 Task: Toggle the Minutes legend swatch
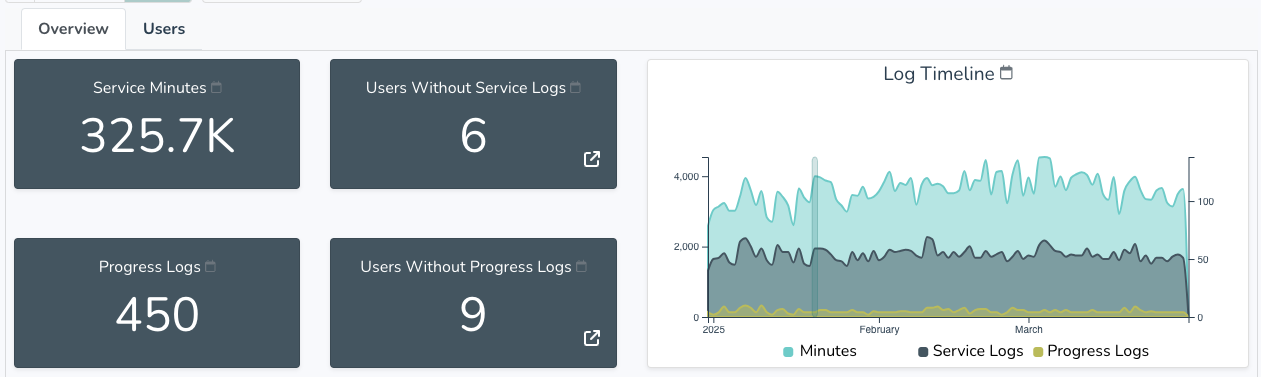tap(788, 352)
